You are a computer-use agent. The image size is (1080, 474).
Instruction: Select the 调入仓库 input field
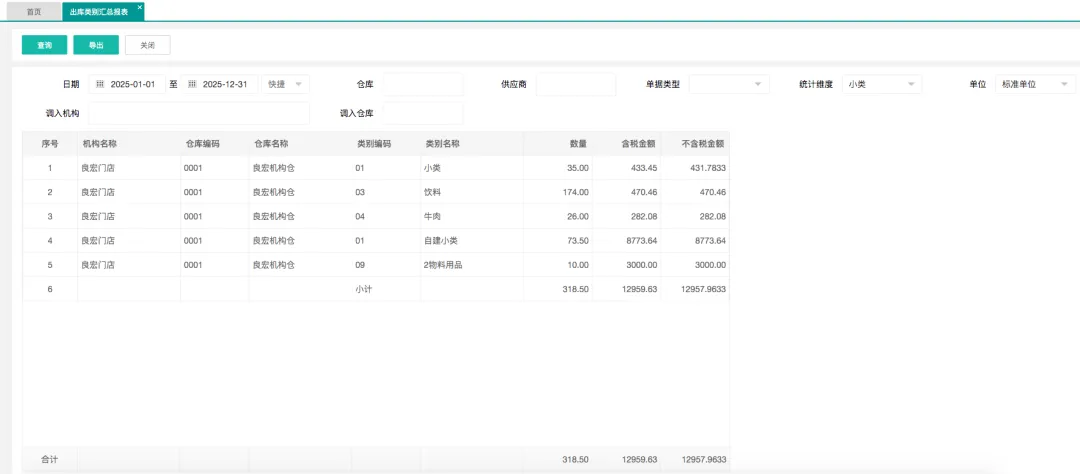coord(422,114)
